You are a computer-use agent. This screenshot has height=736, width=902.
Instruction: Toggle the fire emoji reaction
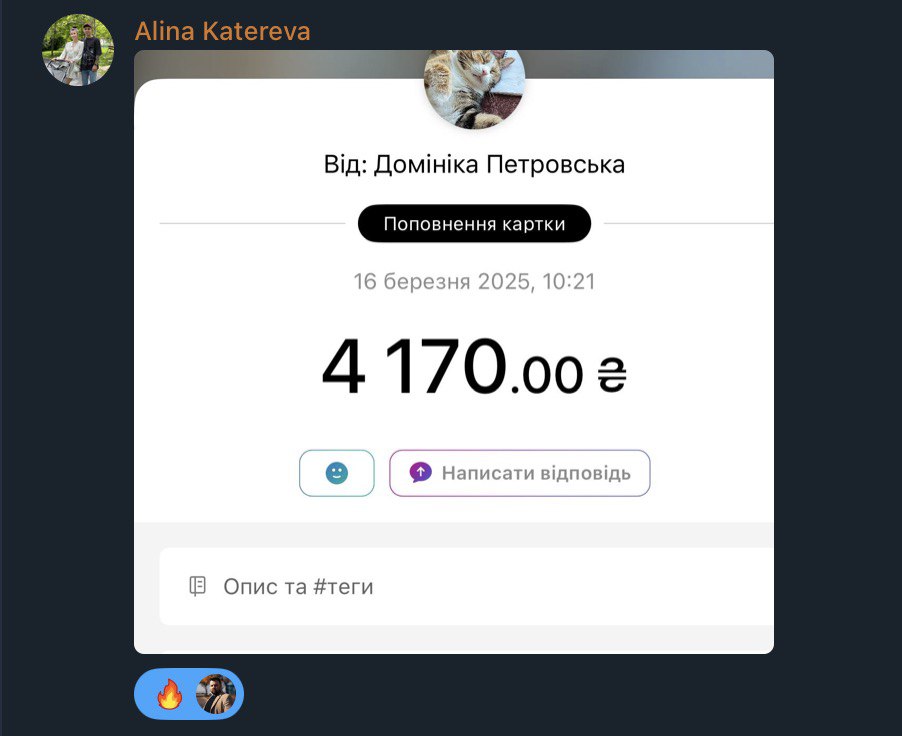(x=170, y=693)
